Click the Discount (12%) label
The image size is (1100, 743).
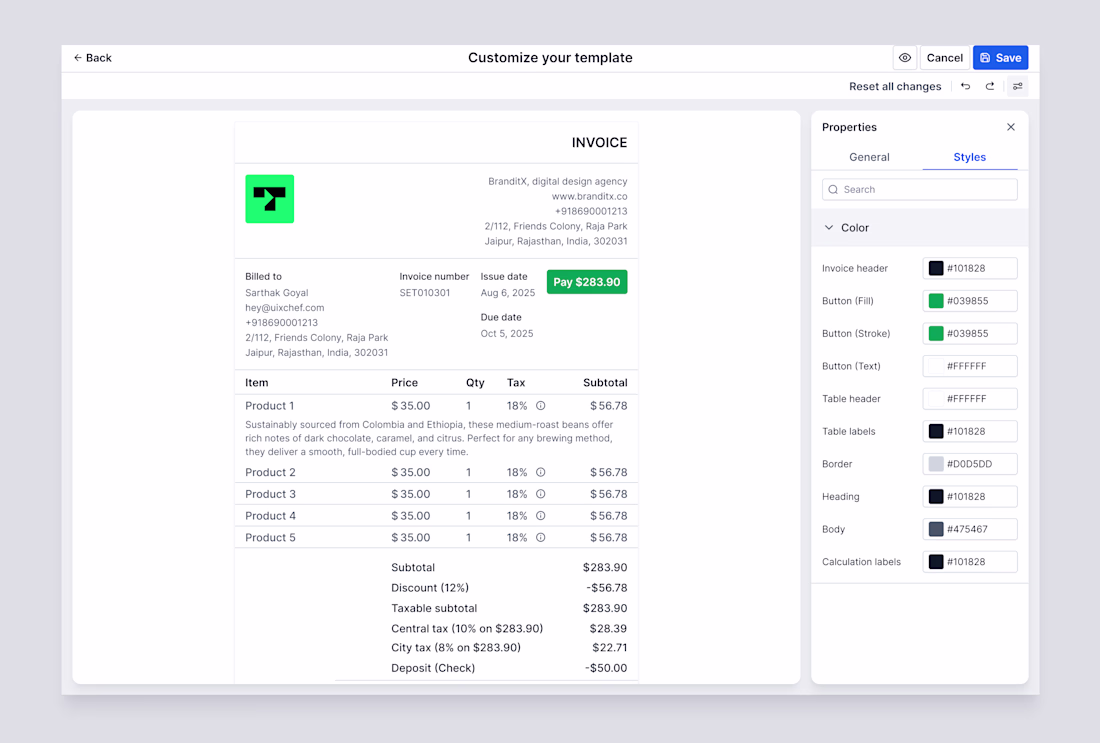click(429, 588)
